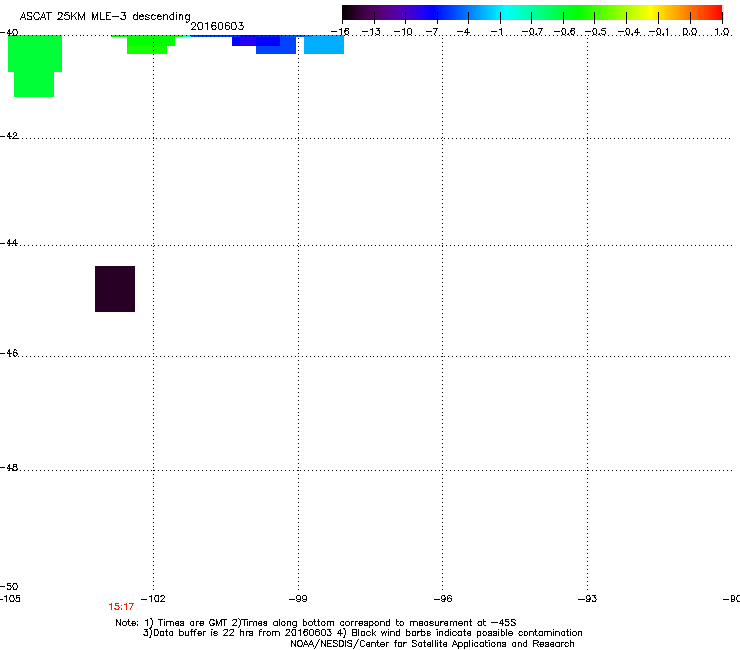Click the 0.0 color scale label
The width and height of the screenshot is (740, 650).
[690, 32]
